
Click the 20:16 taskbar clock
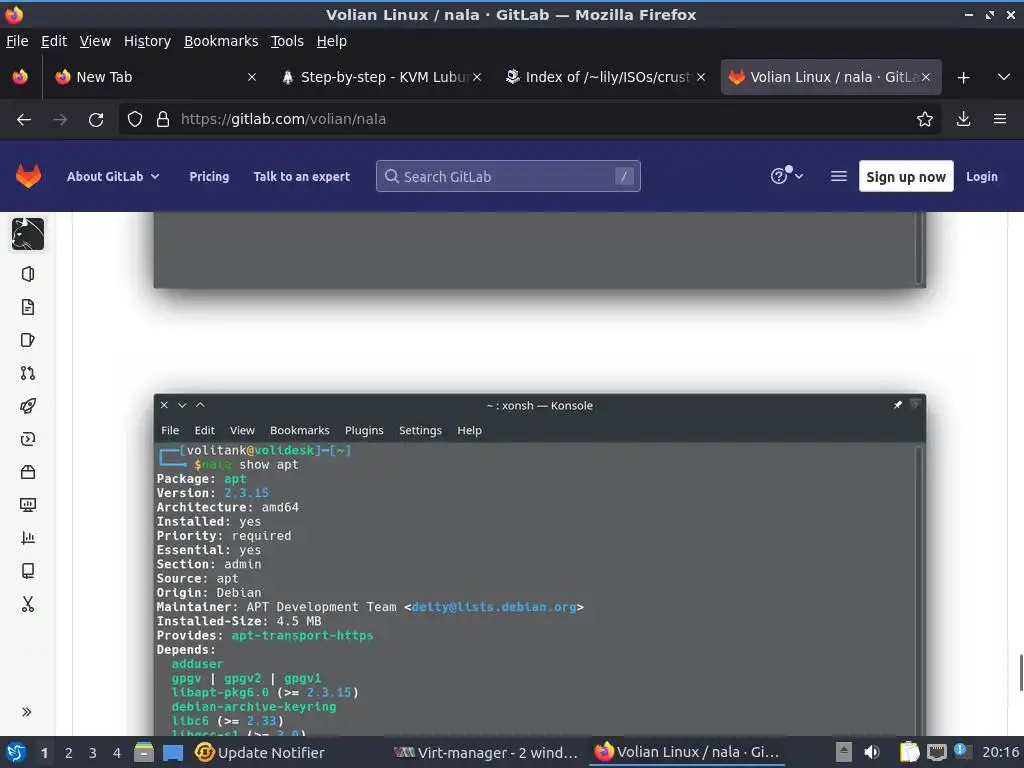tap(1000, 752)
